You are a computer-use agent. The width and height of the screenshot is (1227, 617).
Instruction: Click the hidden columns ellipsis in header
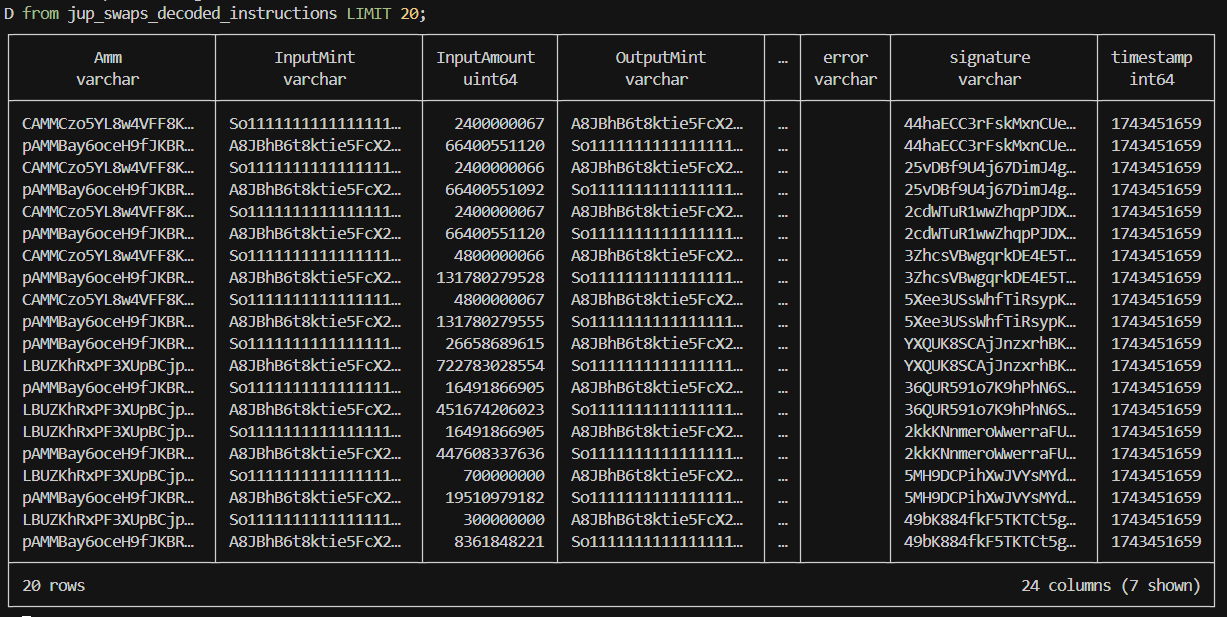pos(782,58)
